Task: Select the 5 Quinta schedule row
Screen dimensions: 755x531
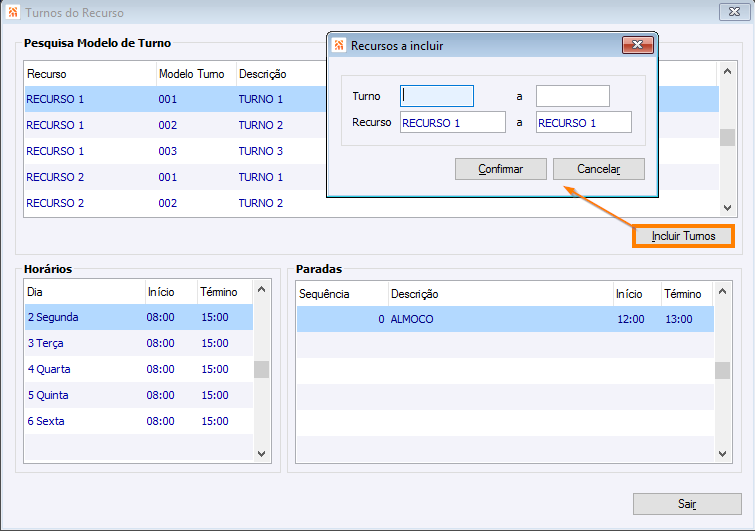Action: pyautogui.click(x=139, y=395)
